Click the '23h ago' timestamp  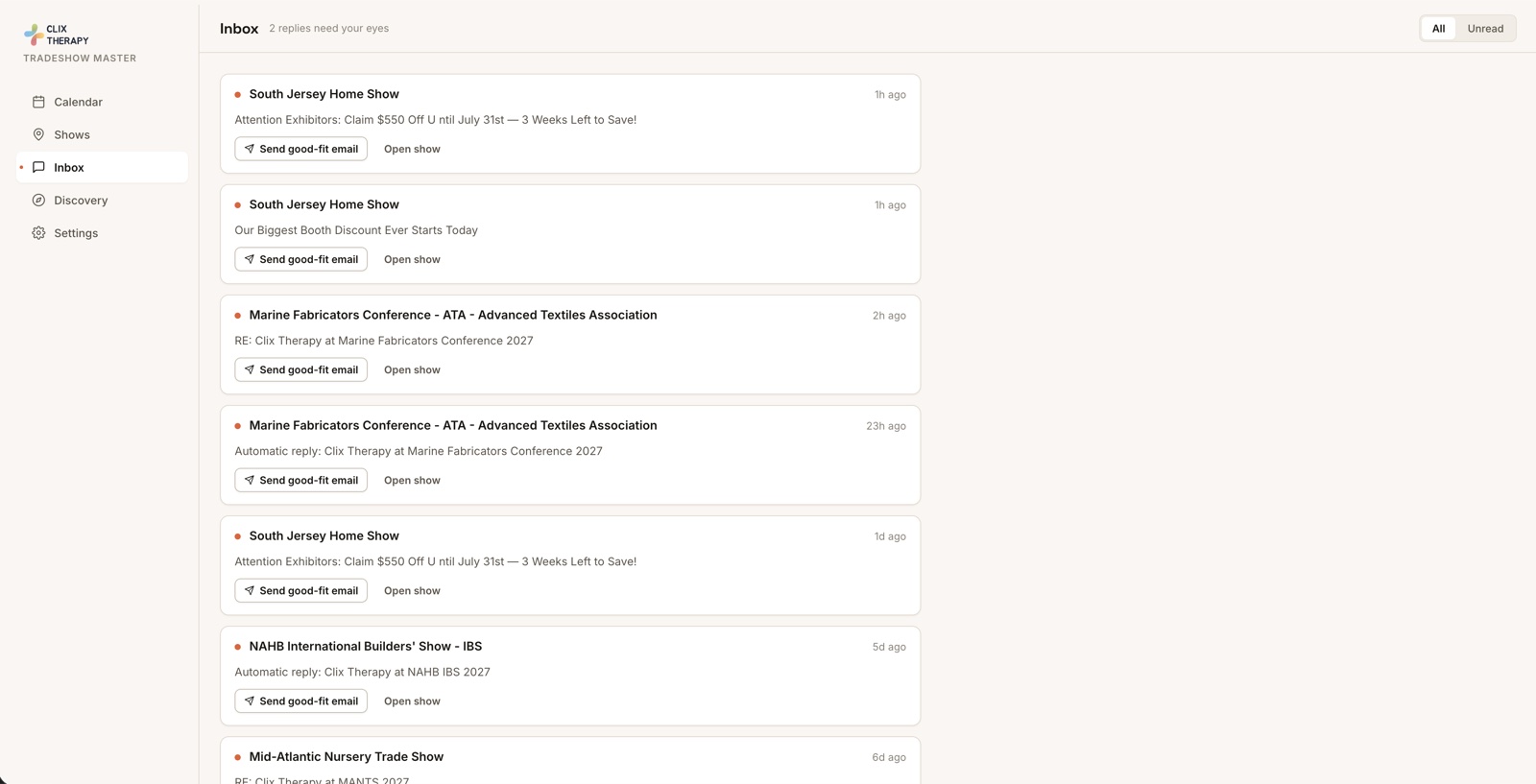click(886, 426)
